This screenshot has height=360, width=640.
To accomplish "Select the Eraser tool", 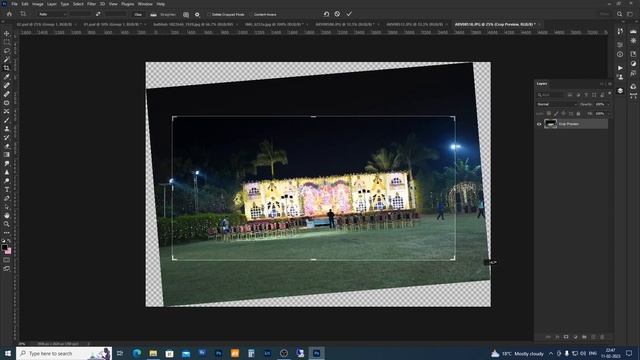I will [x=7, y=146].
